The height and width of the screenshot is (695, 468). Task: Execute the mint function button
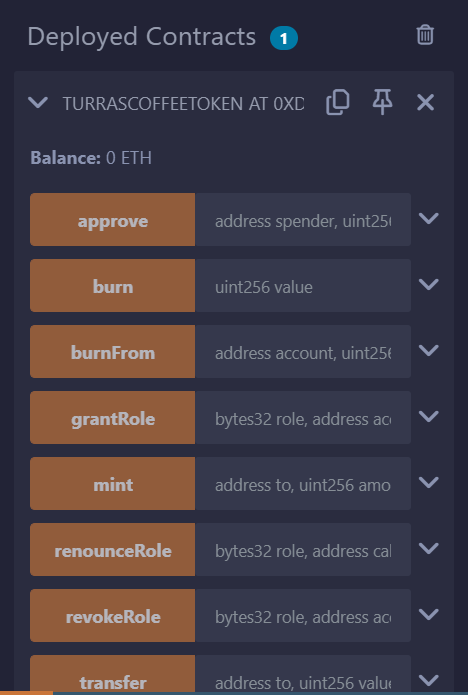[113, 484]
